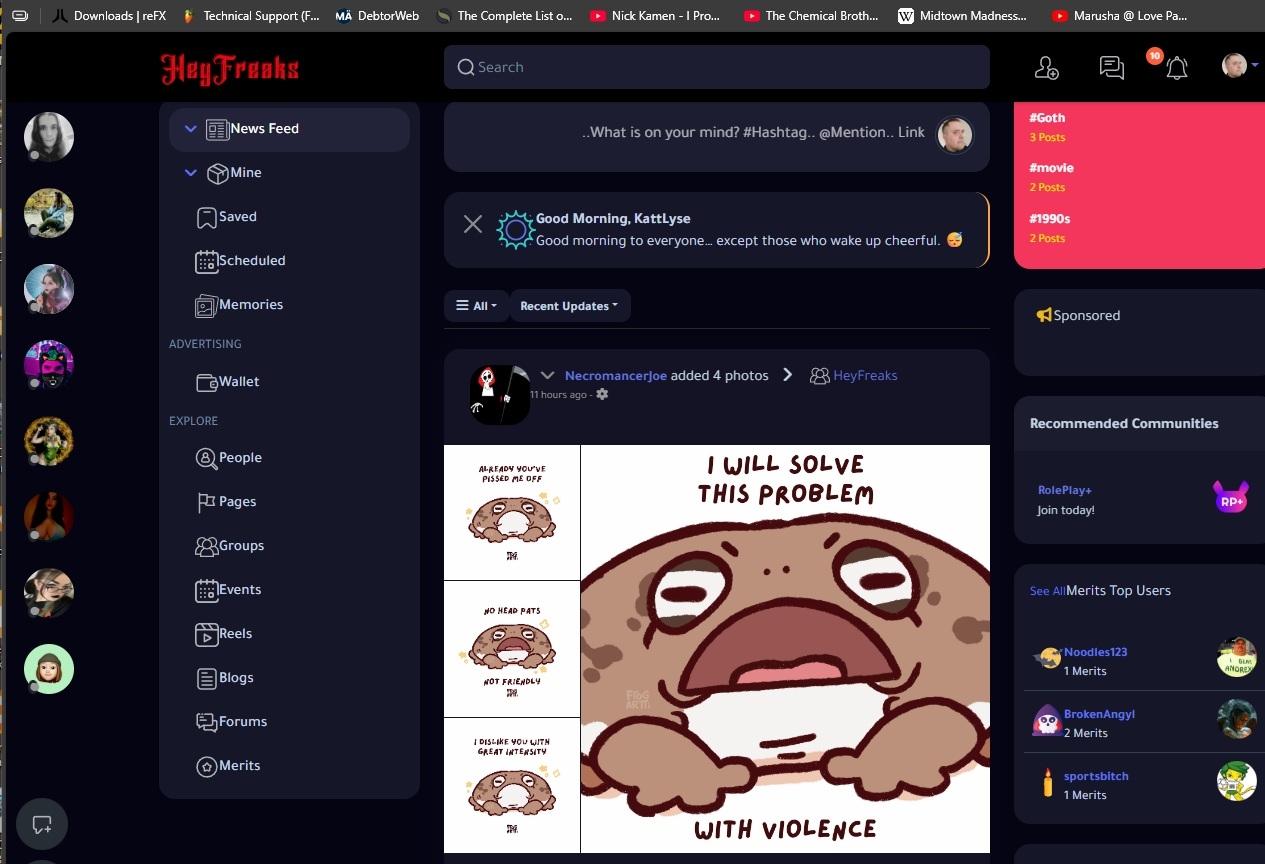Click the floating chat bubble button
Screen dimensions: 1265x864
(42, 825)
